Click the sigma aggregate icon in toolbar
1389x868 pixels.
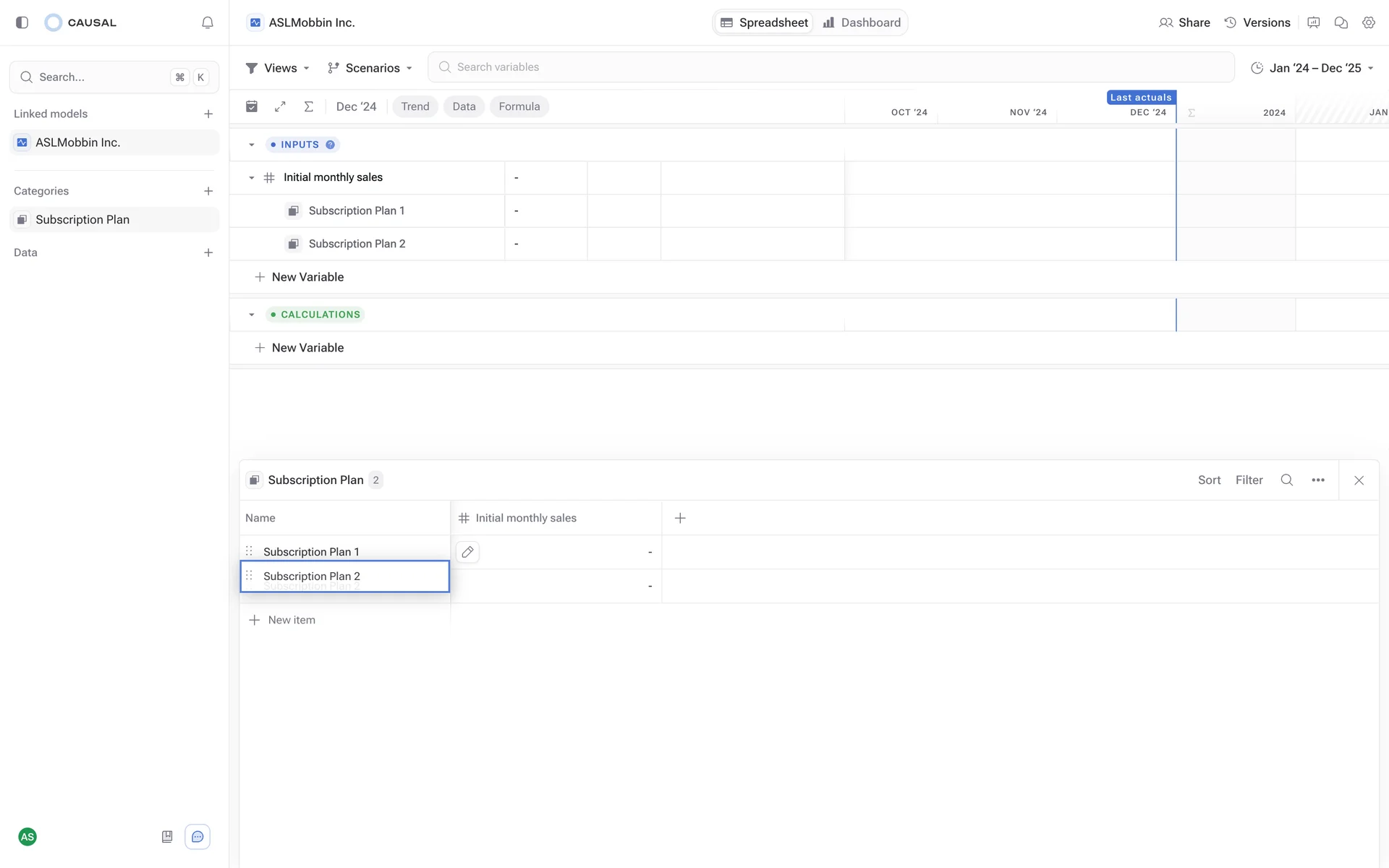[309, 106]
